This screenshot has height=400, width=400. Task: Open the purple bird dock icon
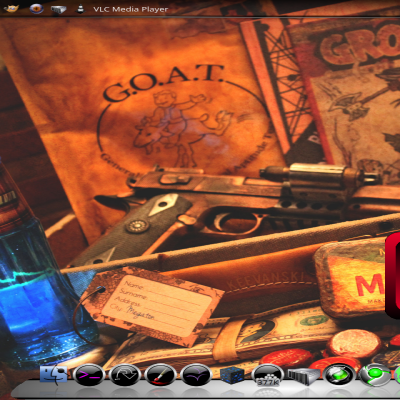tap(196, 375)
